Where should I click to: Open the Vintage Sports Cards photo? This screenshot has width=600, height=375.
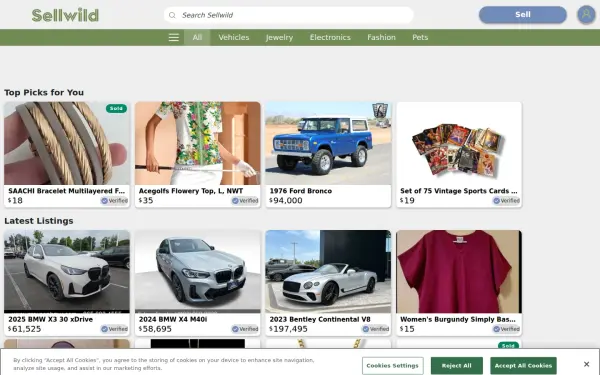coord(459,143)
